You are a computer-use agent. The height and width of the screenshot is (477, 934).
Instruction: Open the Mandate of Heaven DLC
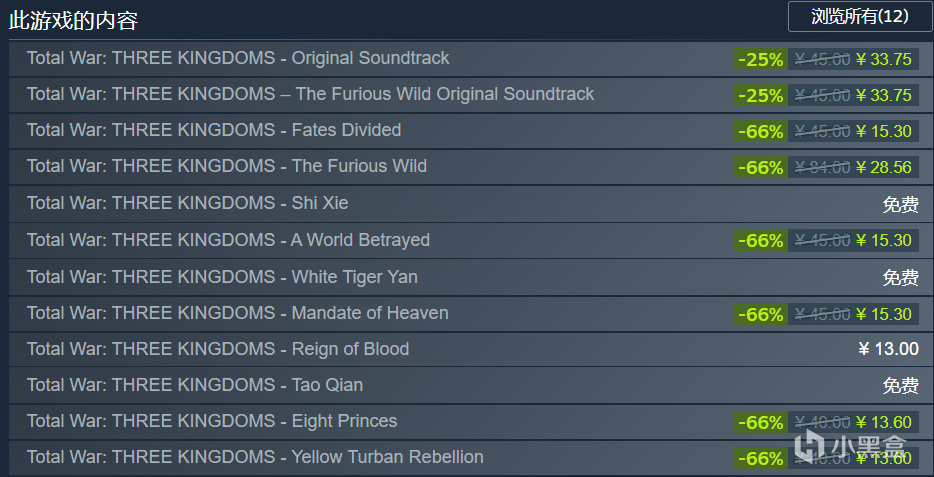pyautogui.click(x=237, y=313)
